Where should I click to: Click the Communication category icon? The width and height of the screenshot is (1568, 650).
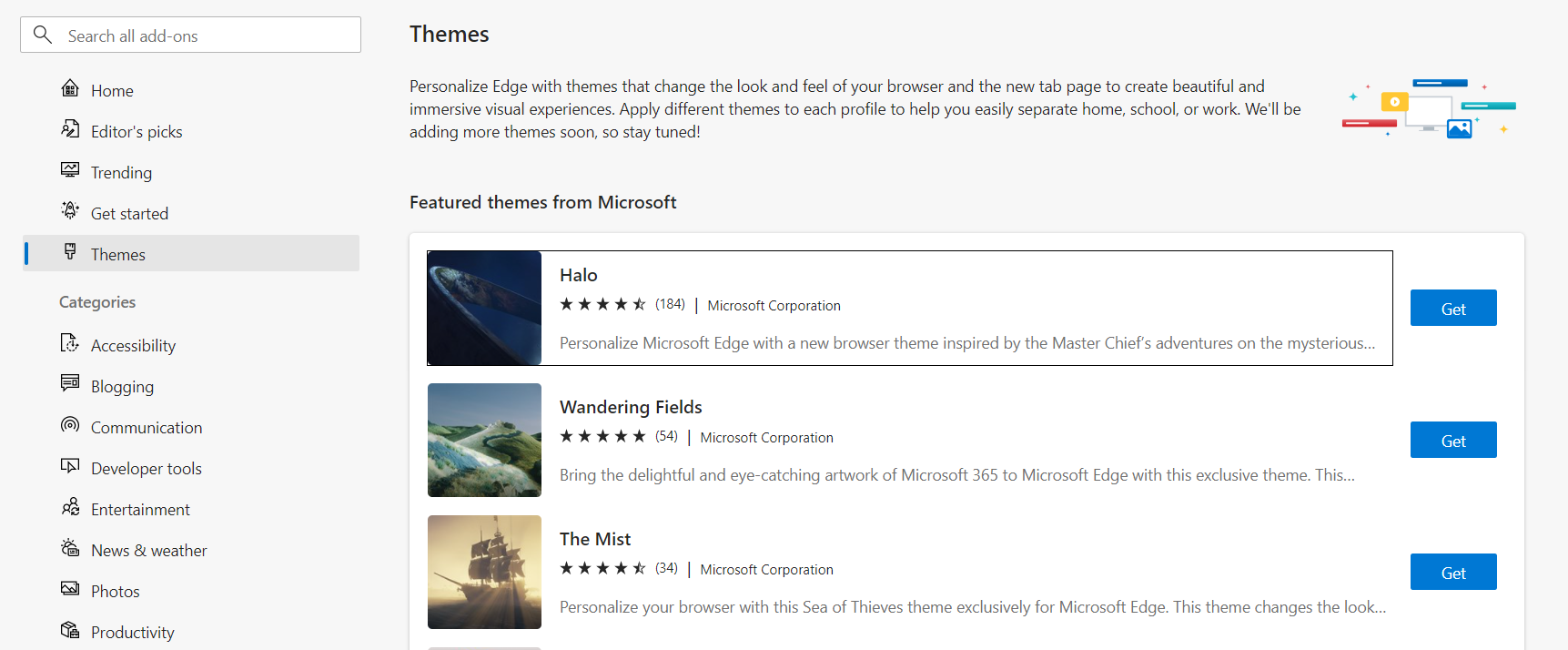(x=70, y=426)
